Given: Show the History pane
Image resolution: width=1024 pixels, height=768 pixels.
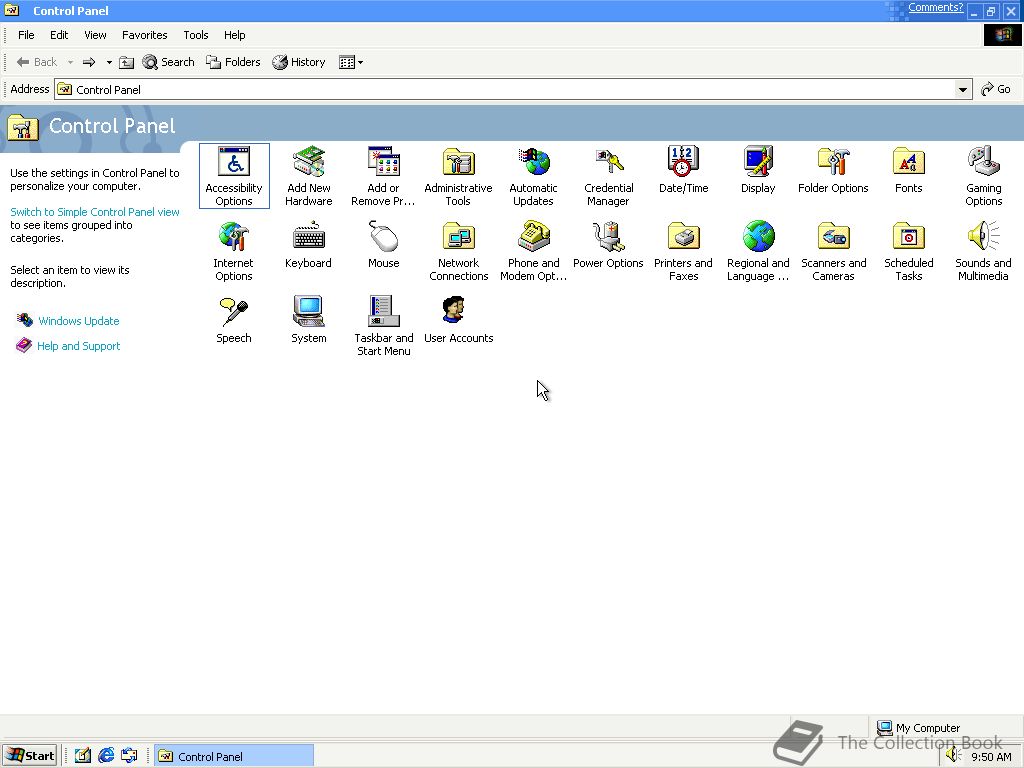Looking at the screenshot, I should (x=299, y=62).
